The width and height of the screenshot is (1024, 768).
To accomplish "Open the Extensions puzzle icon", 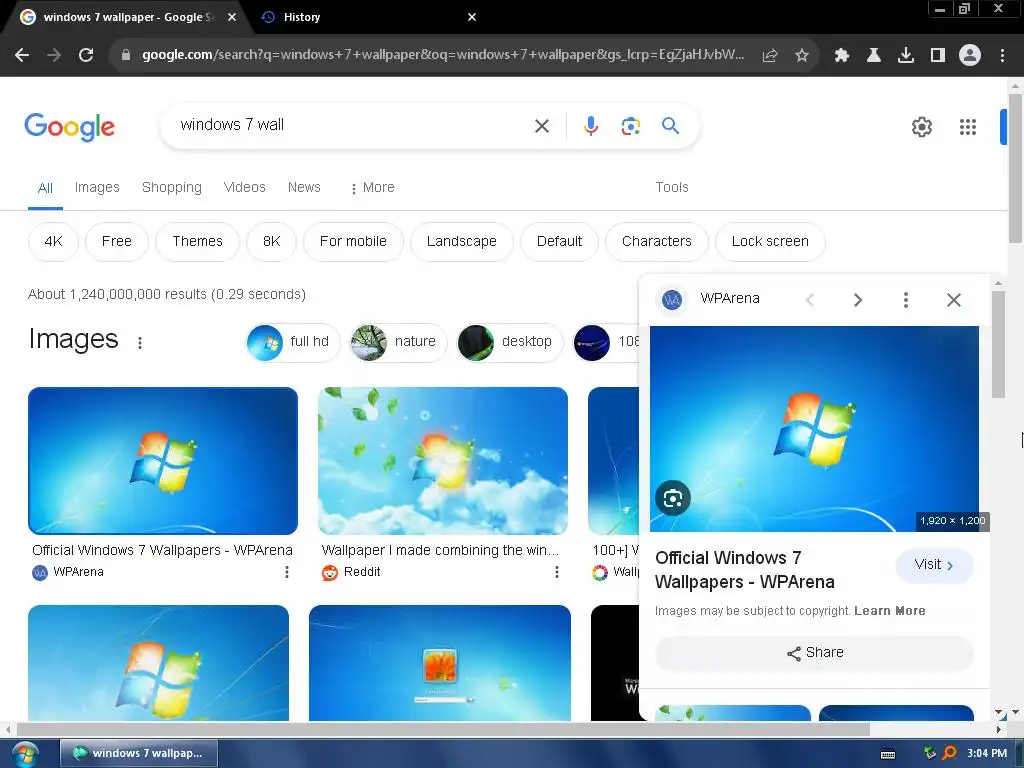I will (x=842, y=56).
